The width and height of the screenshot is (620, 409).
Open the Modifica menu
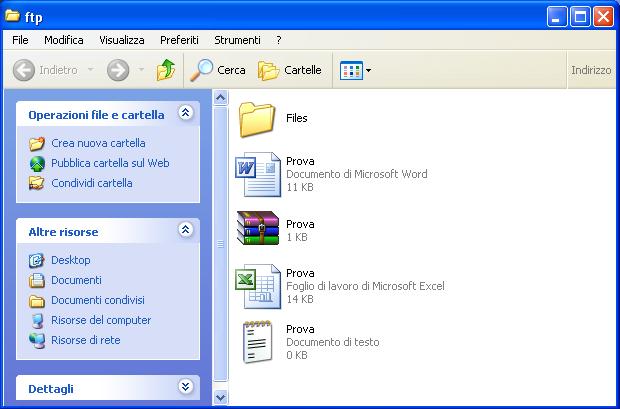click(64, 40)
